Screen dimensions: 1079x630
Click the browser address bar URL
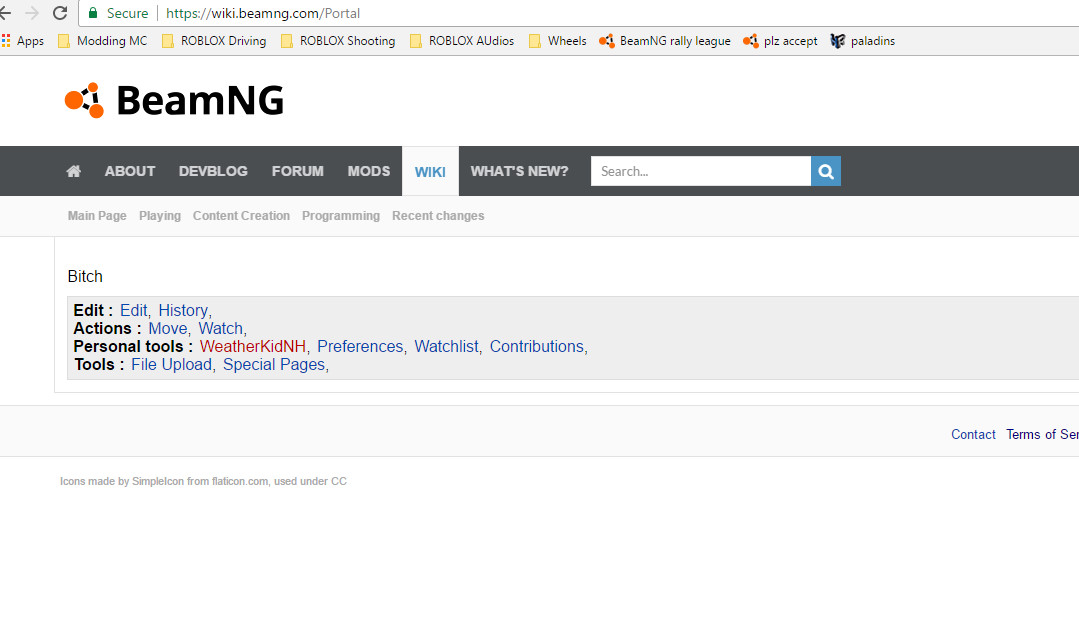tap(263, 13)
